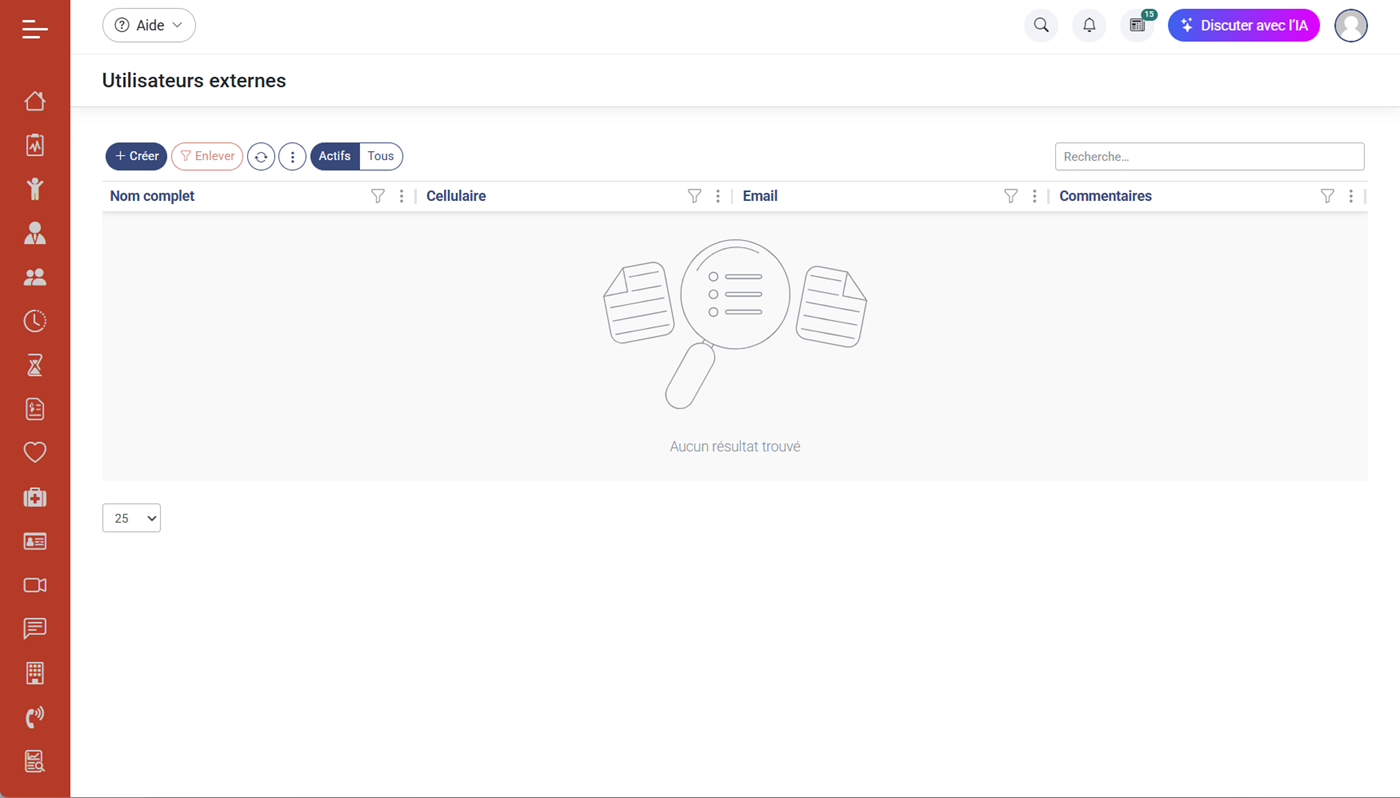Click the heart icon in sidebar
This screenshot has height=798, width=1400.
tap(35, 453)
